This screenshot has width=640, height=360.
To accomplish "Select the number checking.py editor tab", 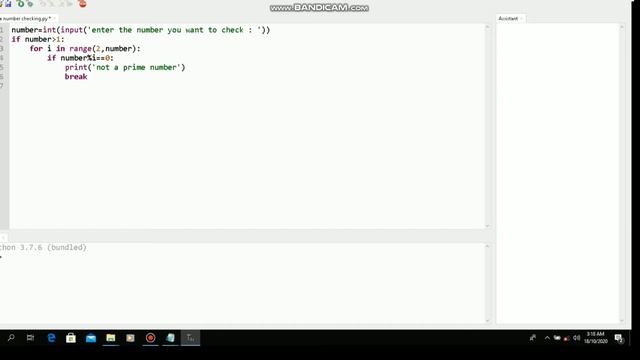I will [26, 18].
